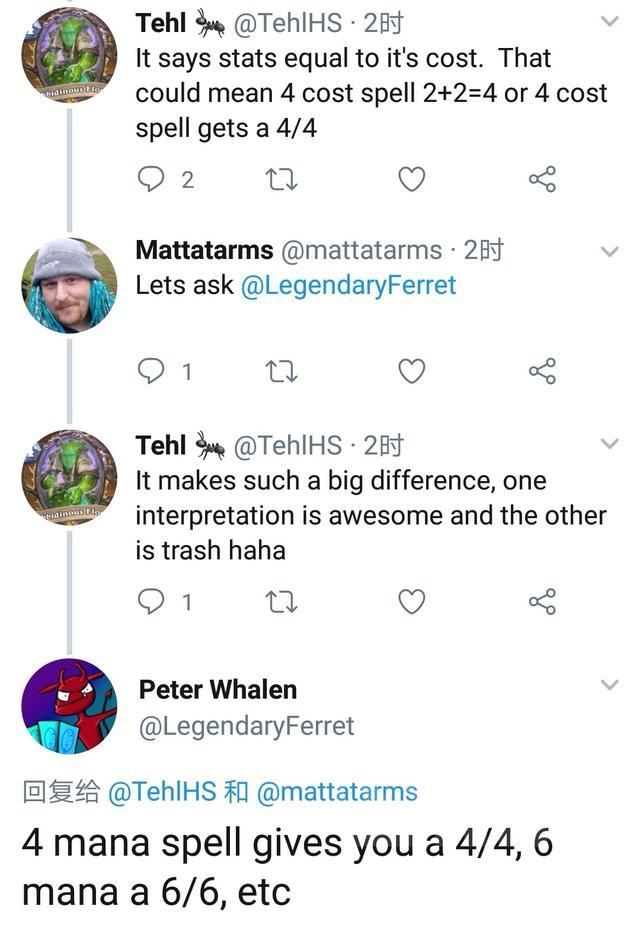The image size is (640, 925).
Task: Open @mattatarms link in the reply line
Action: (x=337, y=792)
